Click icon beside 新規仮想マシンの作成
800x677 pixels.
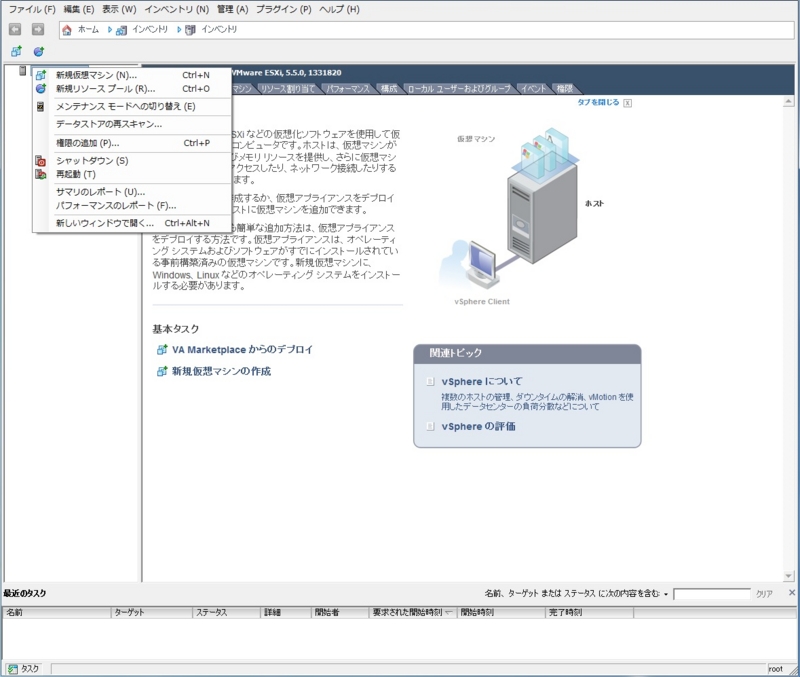point(162,371)
